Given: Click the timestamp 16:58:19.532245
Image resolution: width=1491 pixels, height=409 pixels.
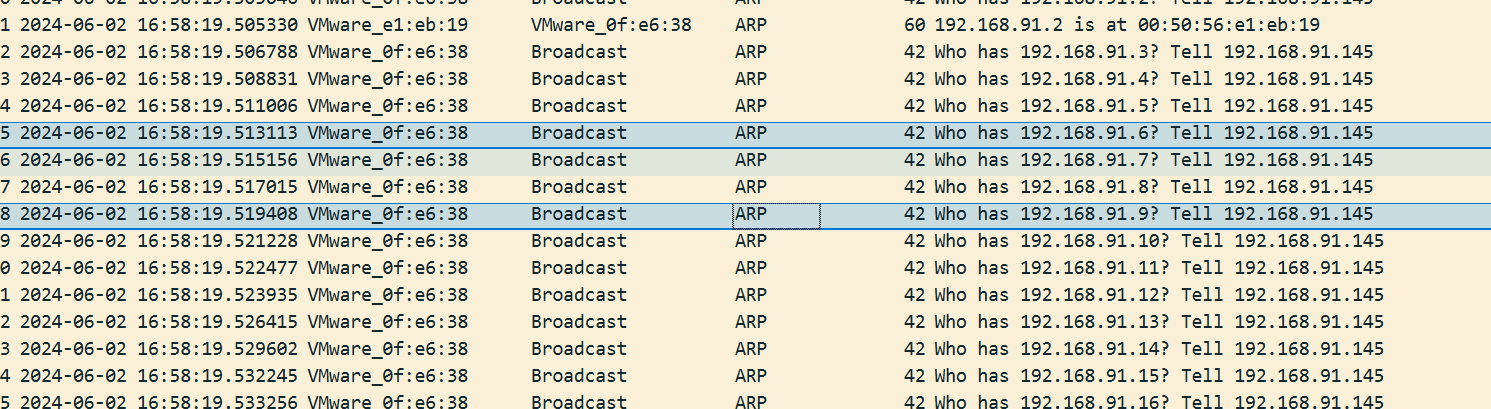Looking at the screenshot, I should [218, 376].
